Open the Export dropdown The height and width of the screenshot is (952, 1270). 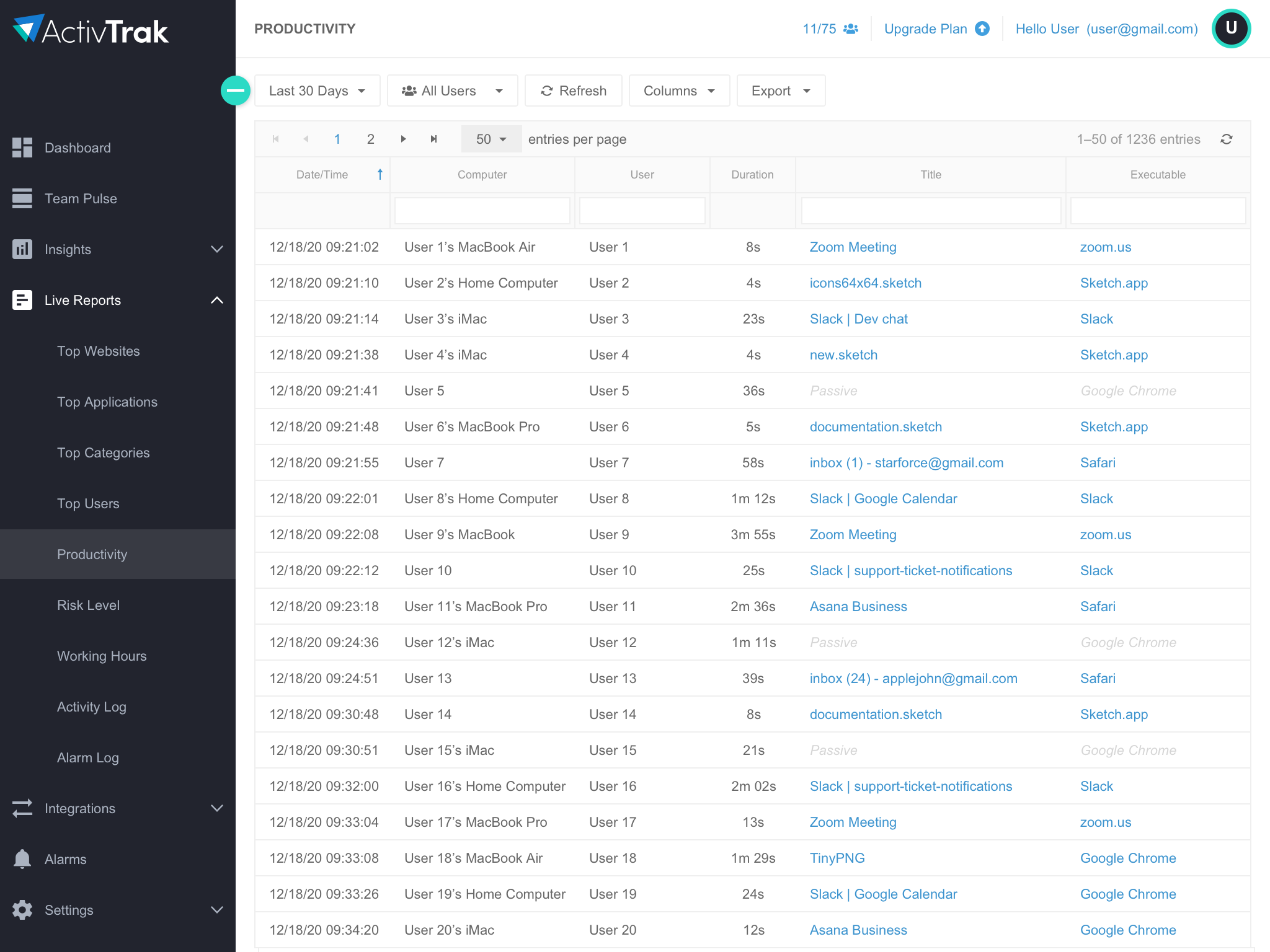click(x=781, y=90)
